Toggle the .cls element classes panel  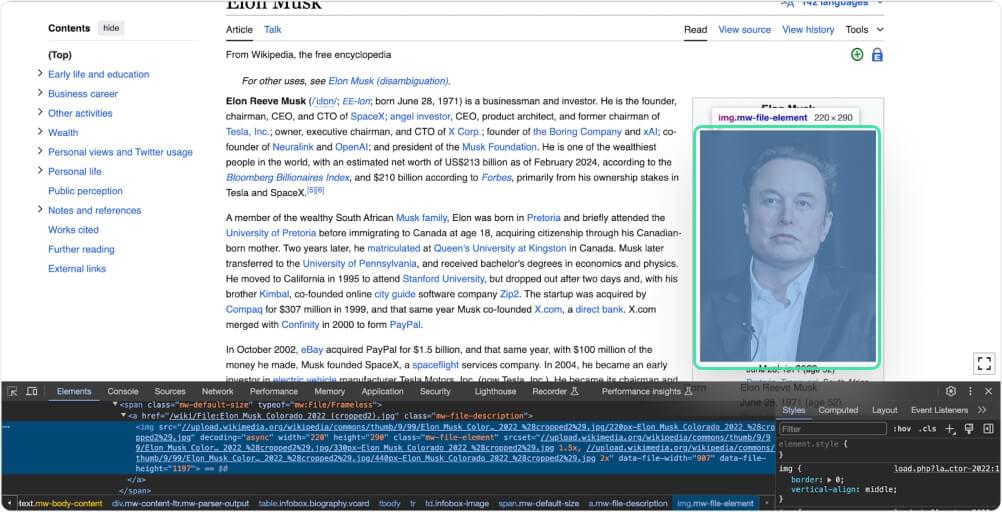(x=927, y=429)
